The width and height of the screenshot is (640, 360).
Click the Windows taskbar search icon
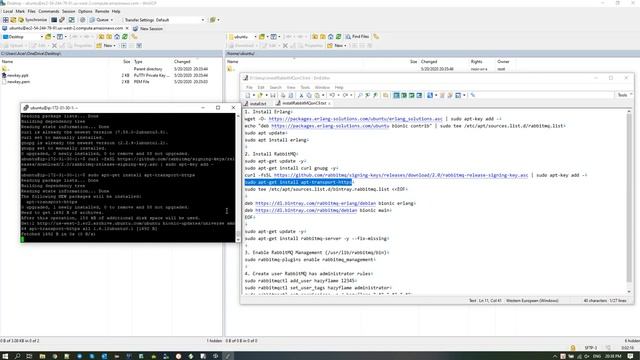(18, 356)
